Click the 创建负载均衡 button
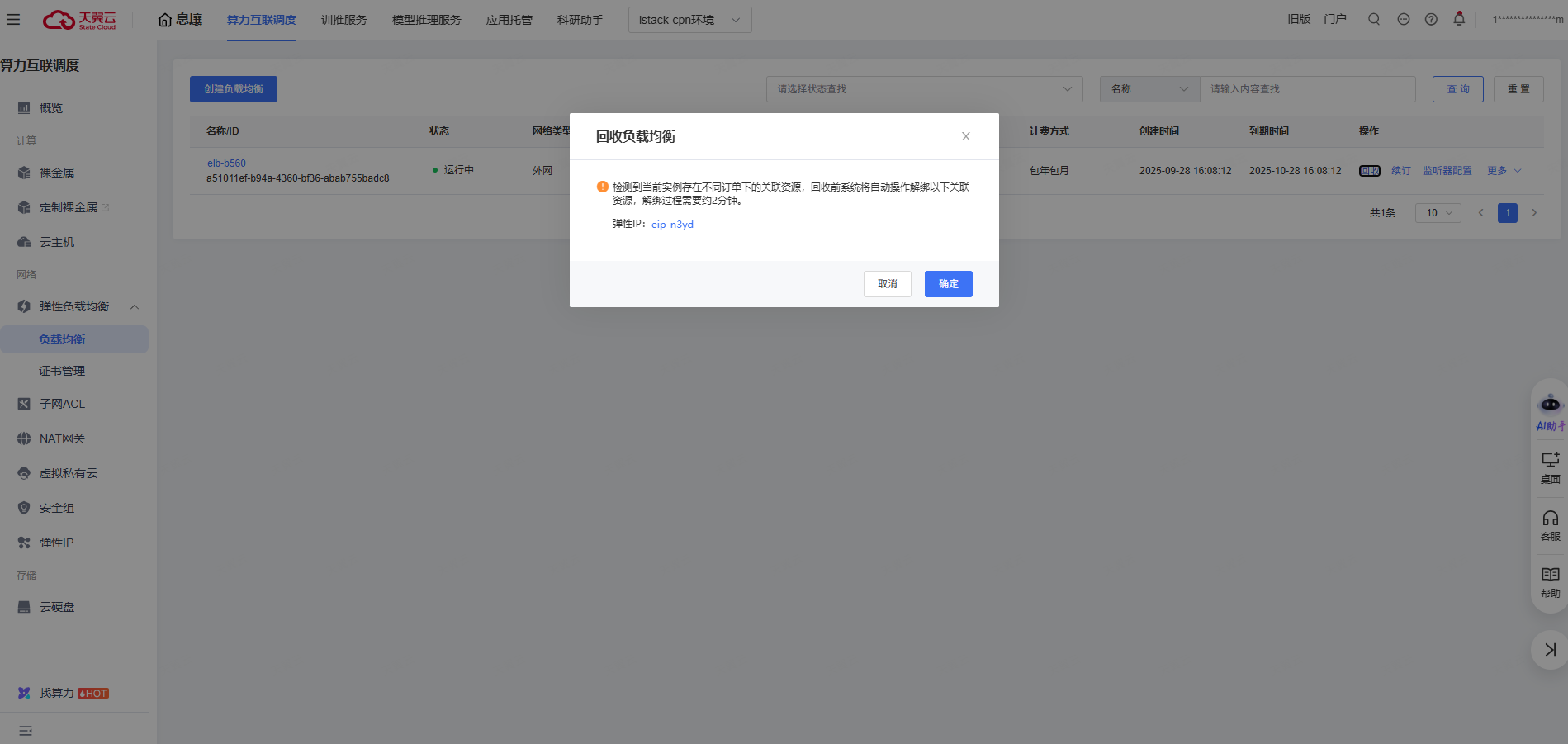 [234, 89]
